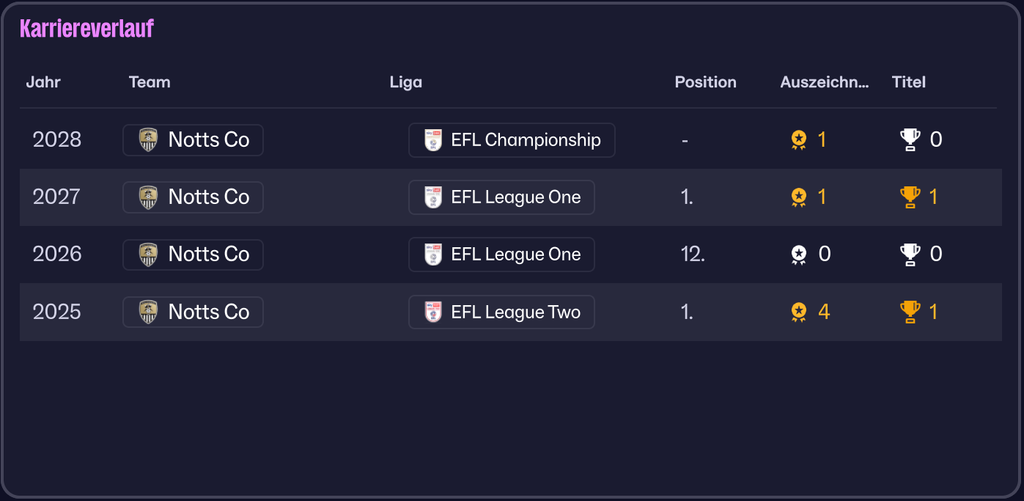Click the Karriereverlauf panel title
The image size is (1024, 501).
click(87, 29)
